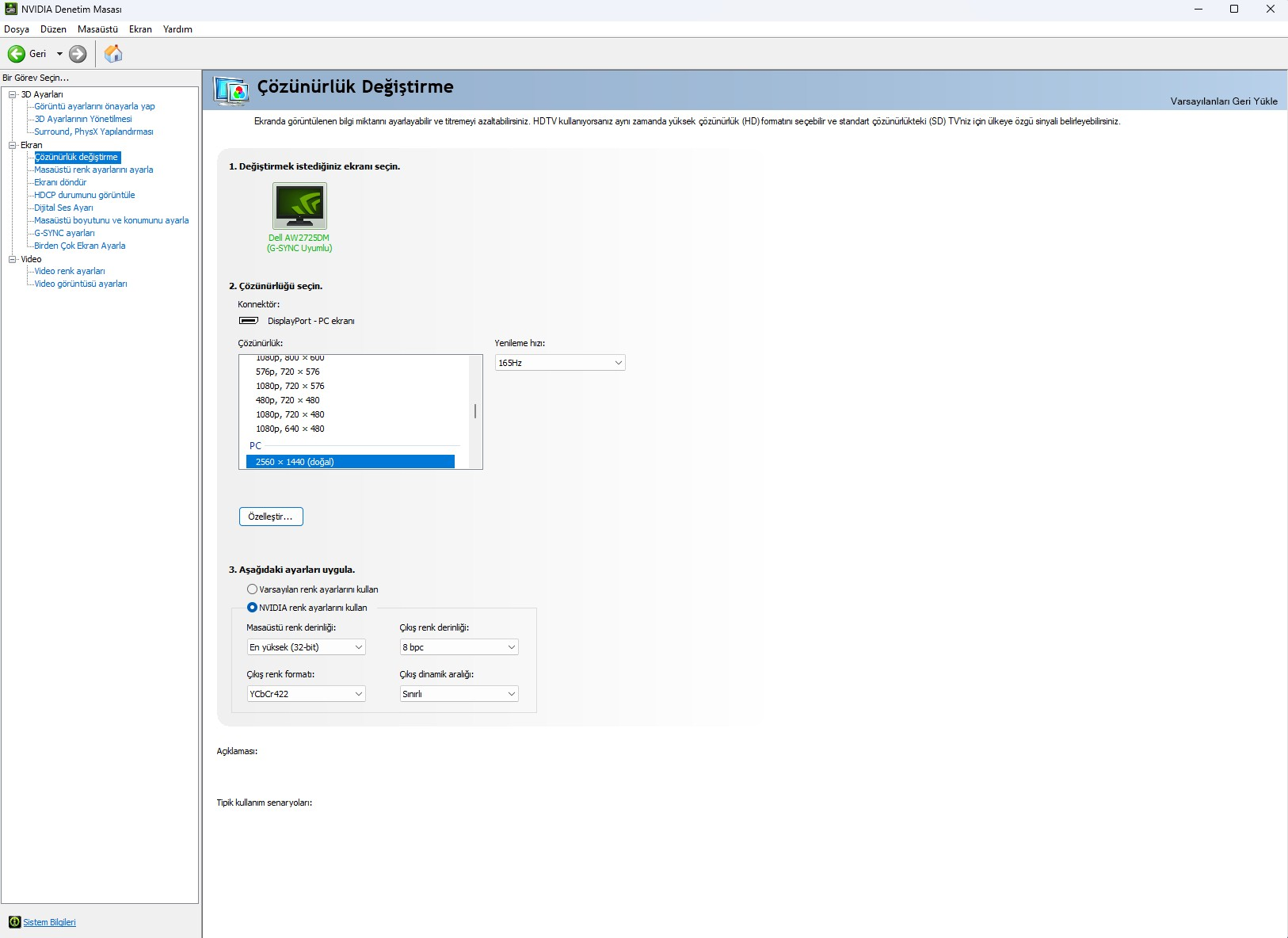Open the Masaüstü menu

click(97, 29)
